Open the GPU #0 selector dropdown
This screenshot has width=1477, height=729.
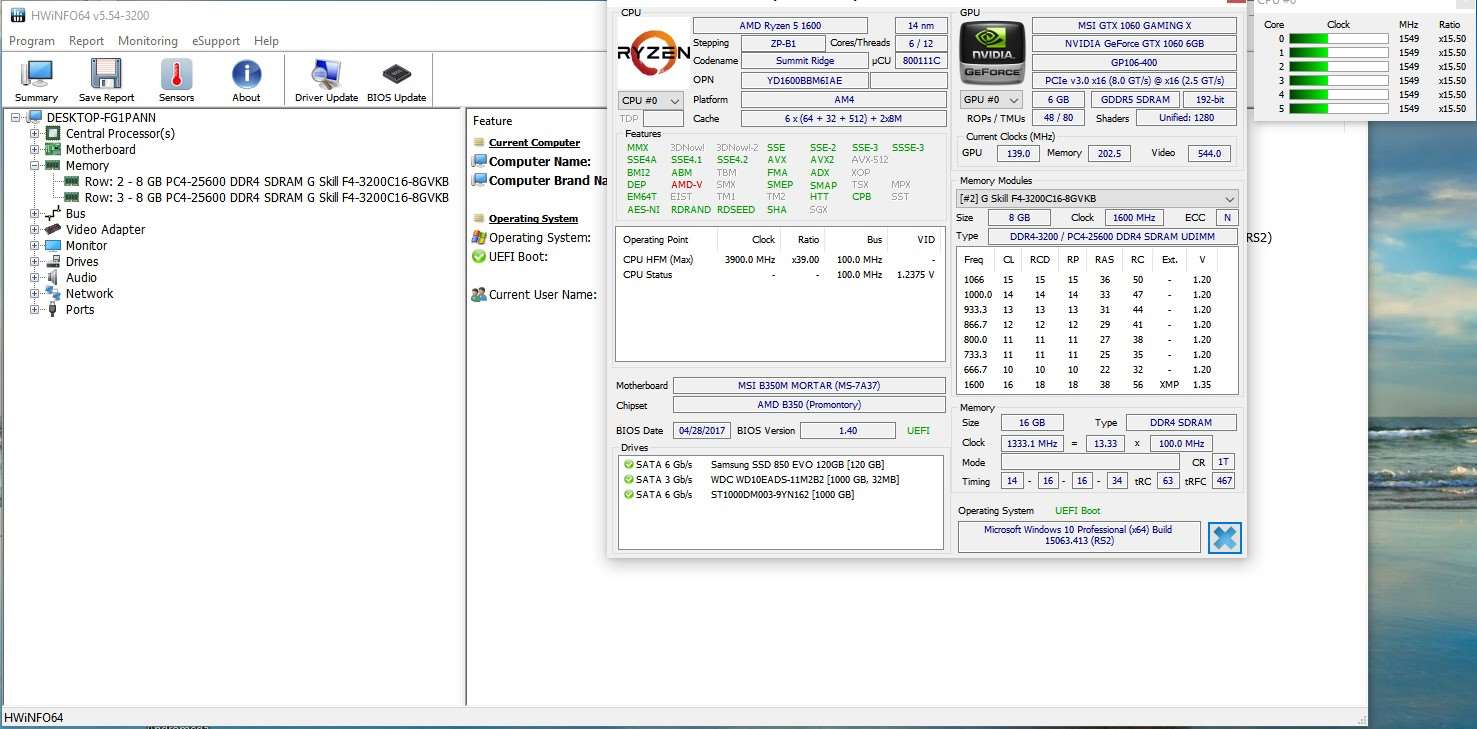991,100
